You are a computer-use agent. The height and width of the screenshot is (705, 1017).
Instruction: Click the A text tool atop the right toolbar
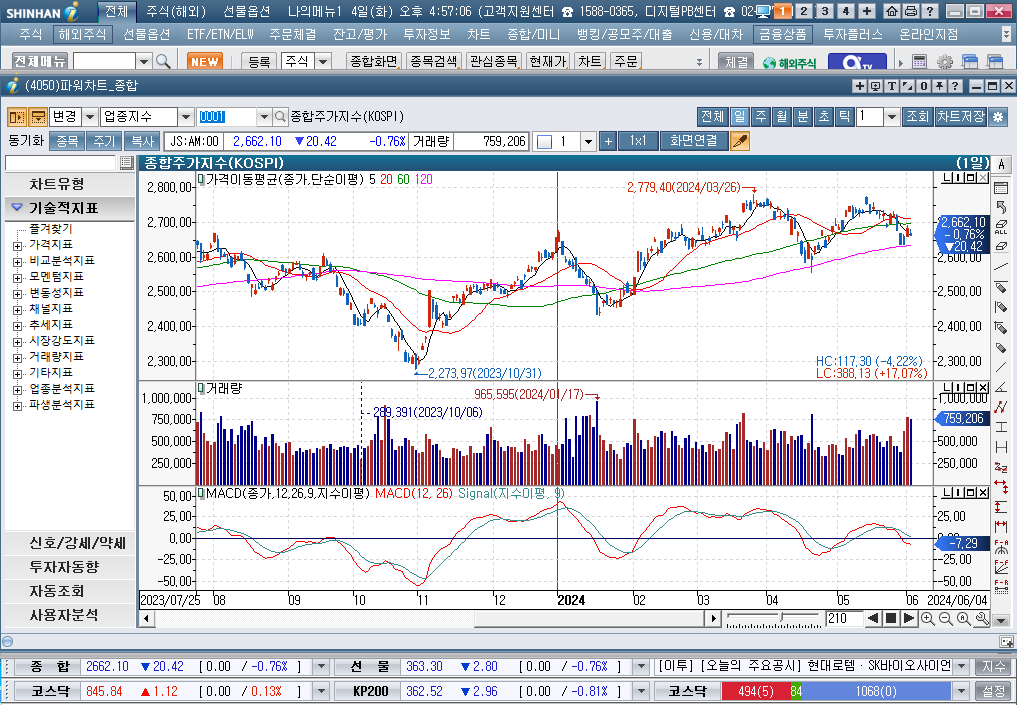1001,164
